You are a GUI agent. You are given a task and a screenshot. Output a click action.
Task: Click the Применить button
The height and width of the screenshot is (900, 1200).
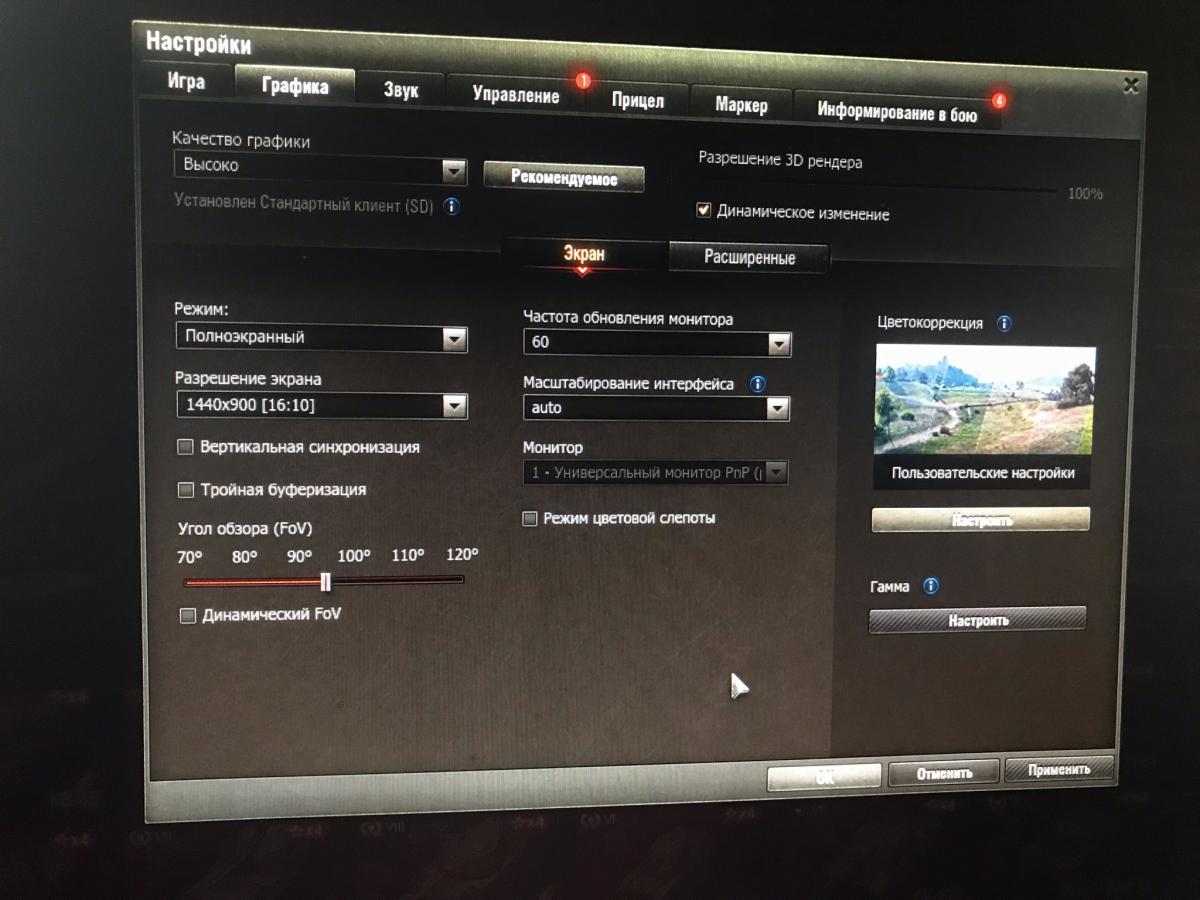[1059, 769]
